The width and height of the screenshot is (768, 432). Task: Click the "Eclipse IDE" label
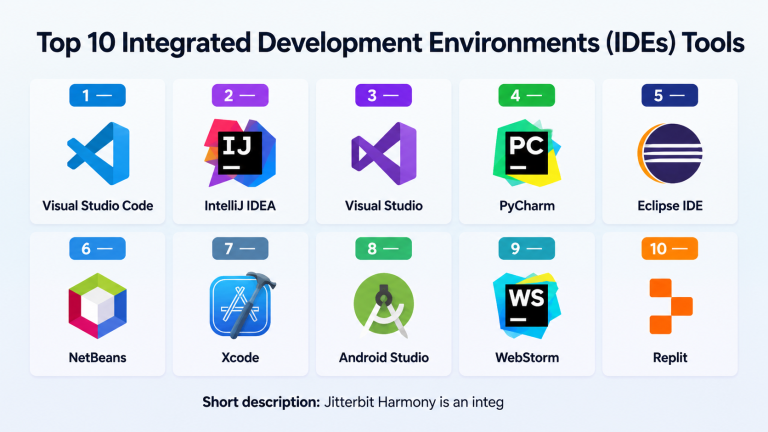click(670, 206)
